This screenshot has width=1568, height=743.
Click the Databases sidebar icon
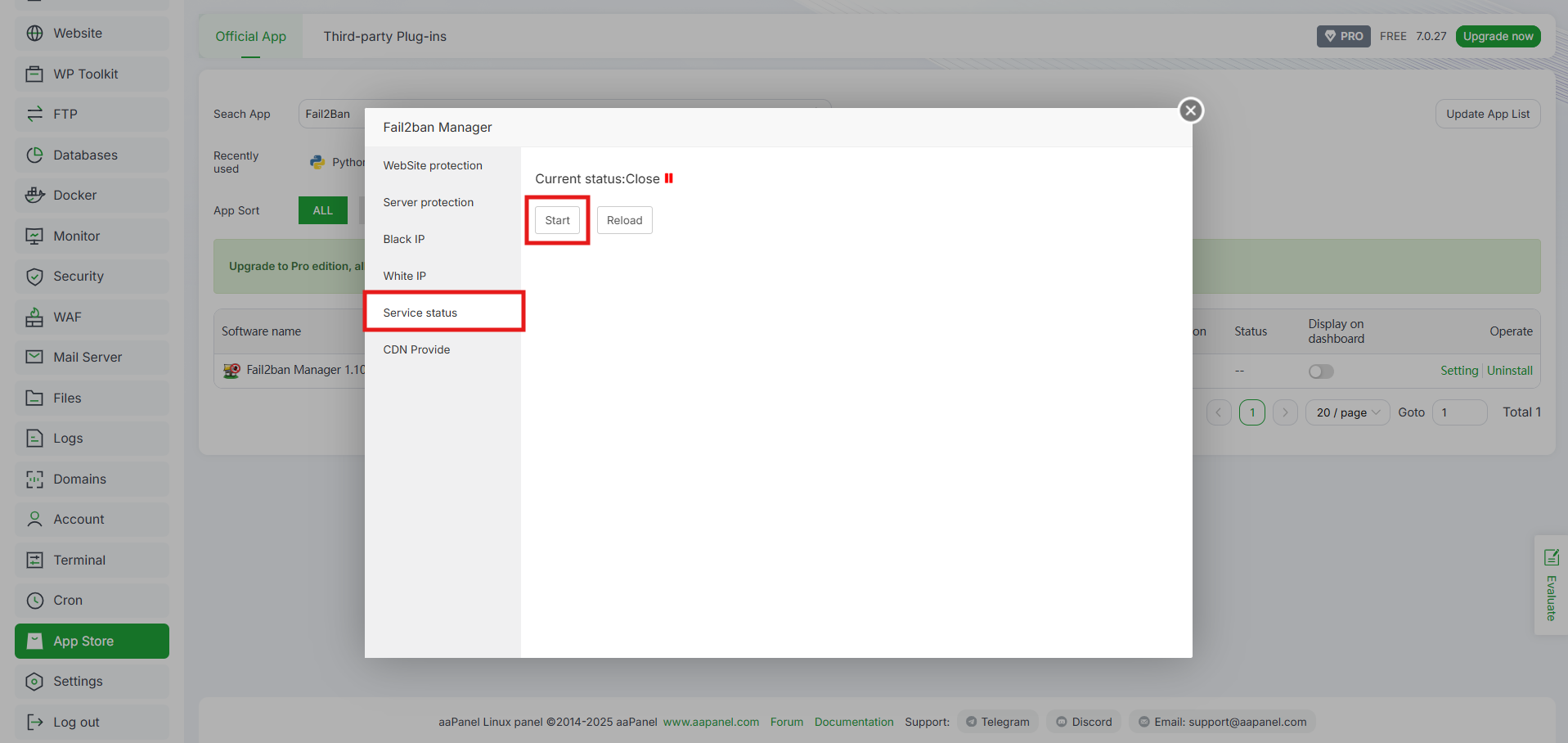tap(34, 155)
